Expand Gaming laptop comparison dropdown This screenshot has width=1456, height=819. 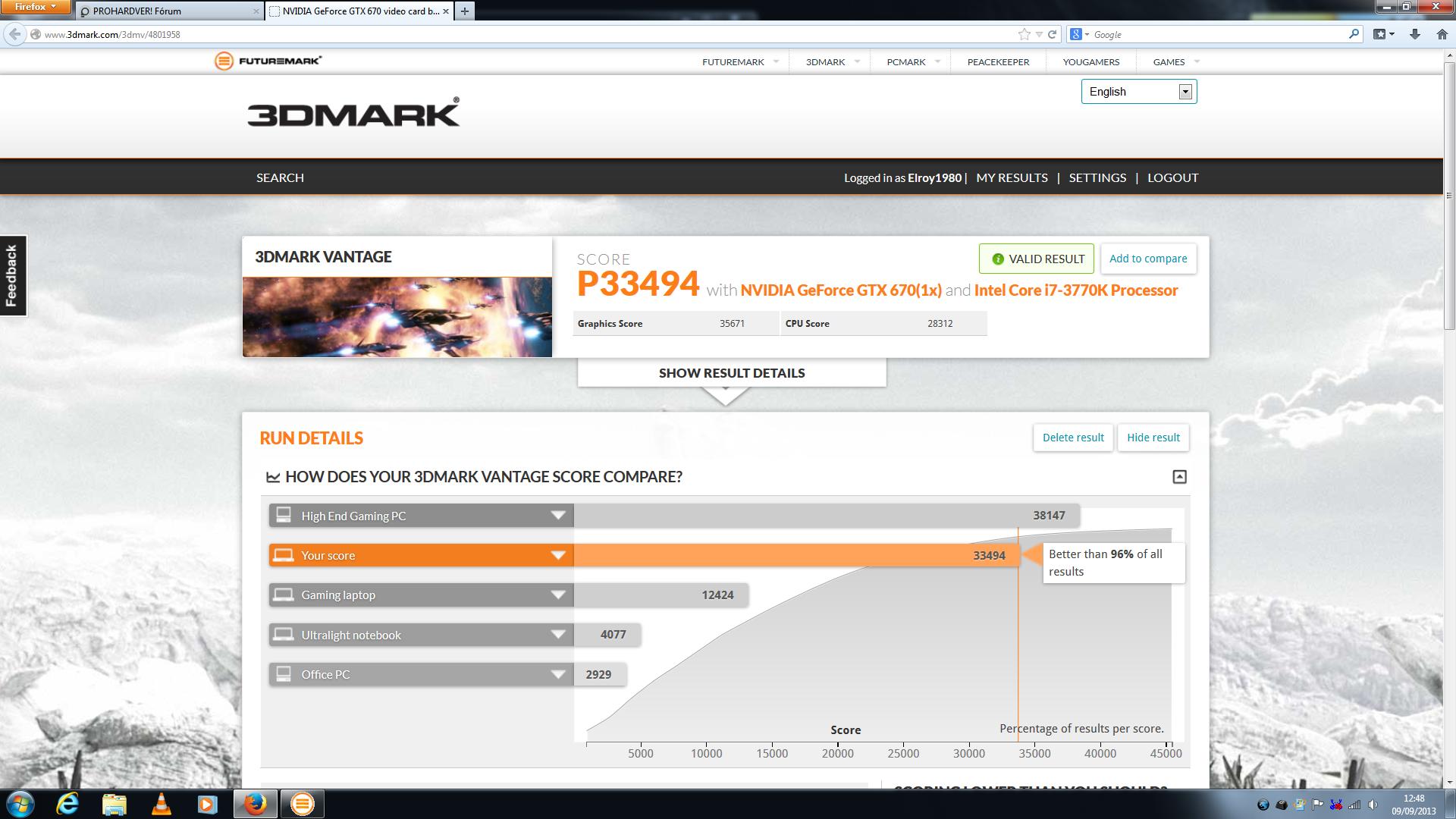pos(558,595)
